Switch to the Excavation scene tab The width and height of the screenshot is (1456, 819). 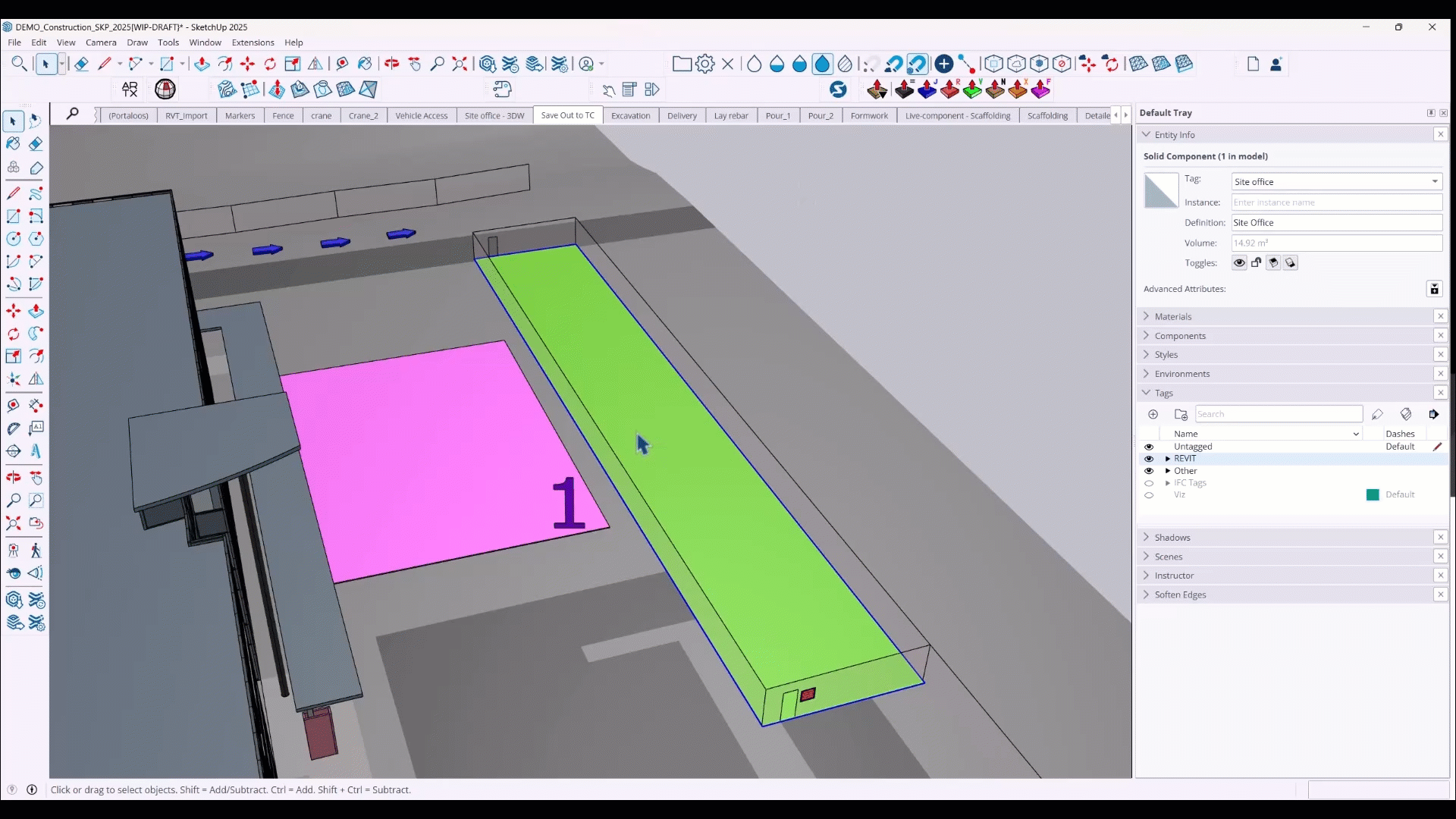pyautogui.click(x=630, y=116)
